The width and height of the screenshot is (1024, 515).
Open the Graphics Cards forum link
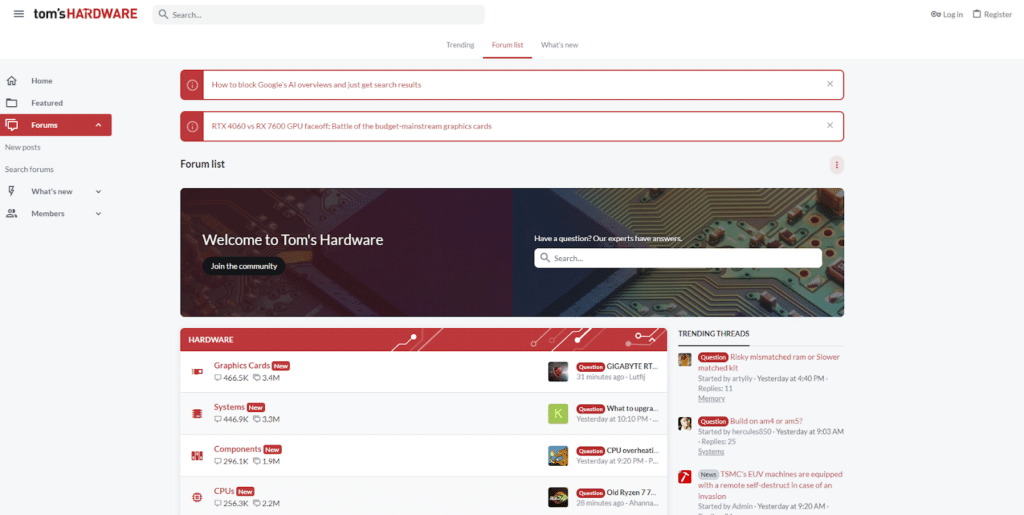coord(242,366)
